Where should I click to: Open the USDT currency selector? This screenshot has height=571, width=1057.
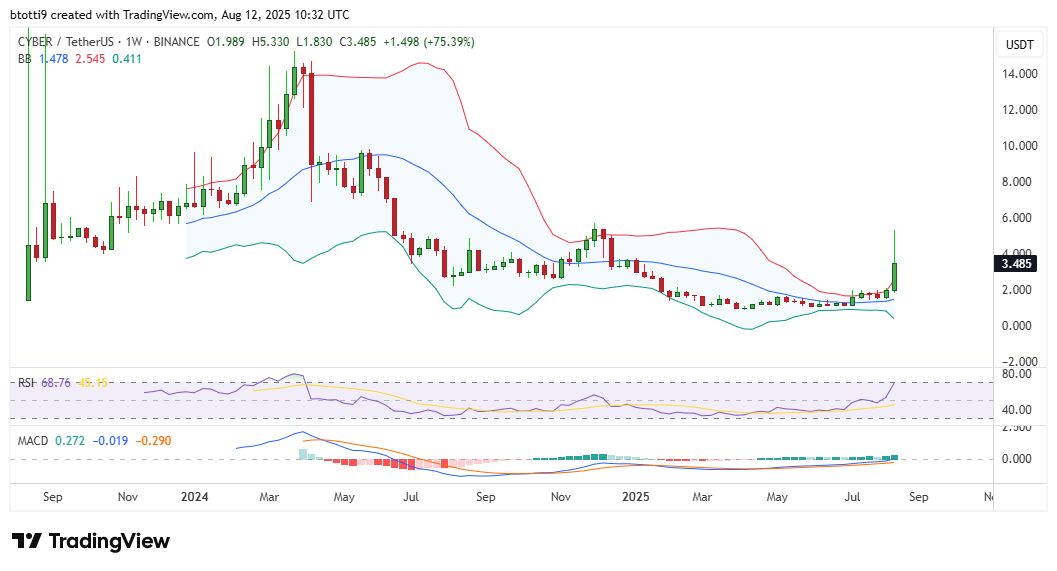tap(1019, 44)
